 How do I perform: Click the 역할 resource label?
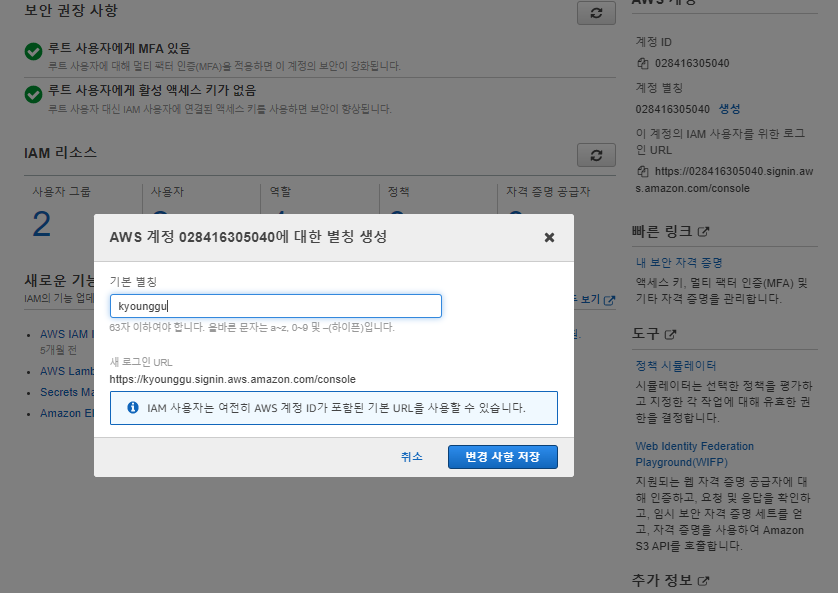coord(280,191)
